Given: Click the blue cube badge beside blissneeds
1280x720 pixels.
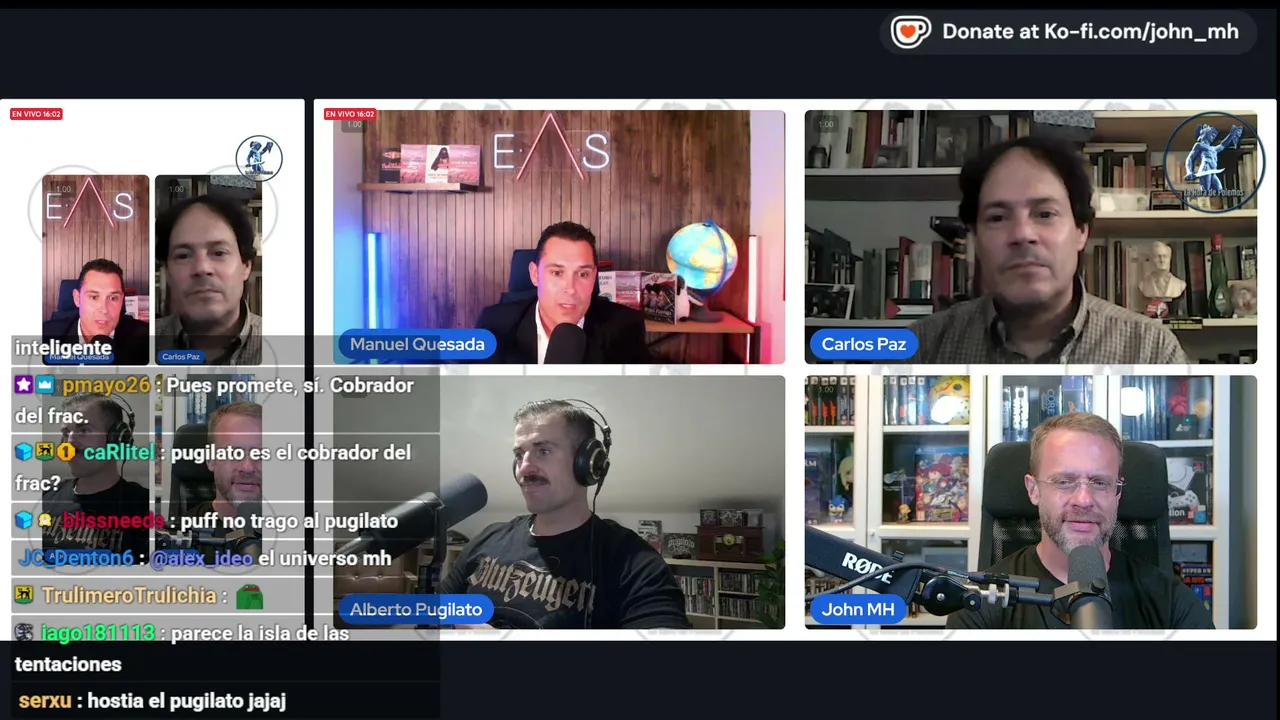Looking at the screenshot, I should 24,520.
